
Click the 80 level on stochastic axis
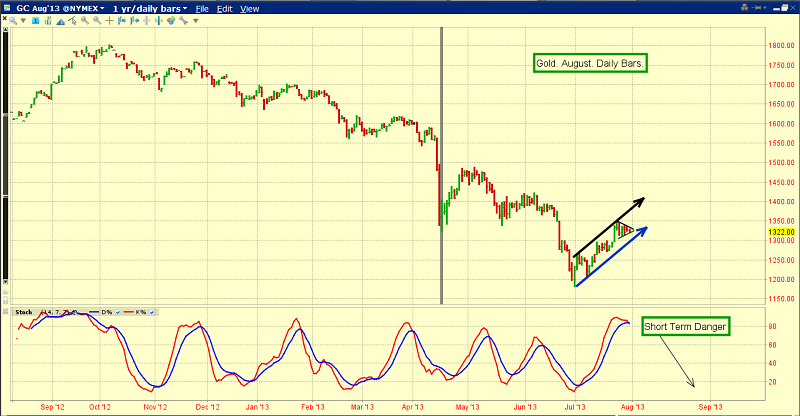click(772, 327)
